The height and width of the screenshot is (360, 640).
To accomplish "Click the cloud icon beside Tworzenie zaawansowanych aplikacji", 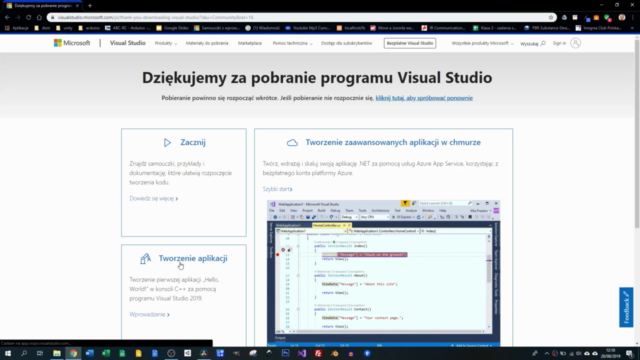I will tap(292, 142).
